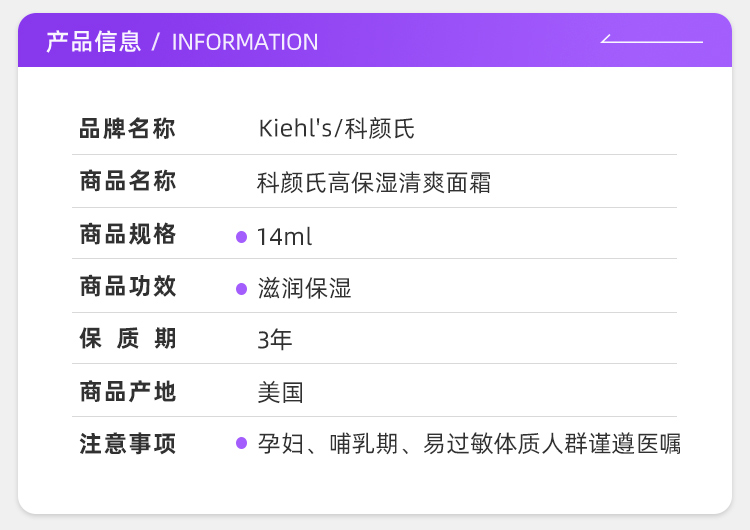
Task: Select the 孕妇、哺乳期 precaution text
Action: pyautogui.click(x=469, y=443)
